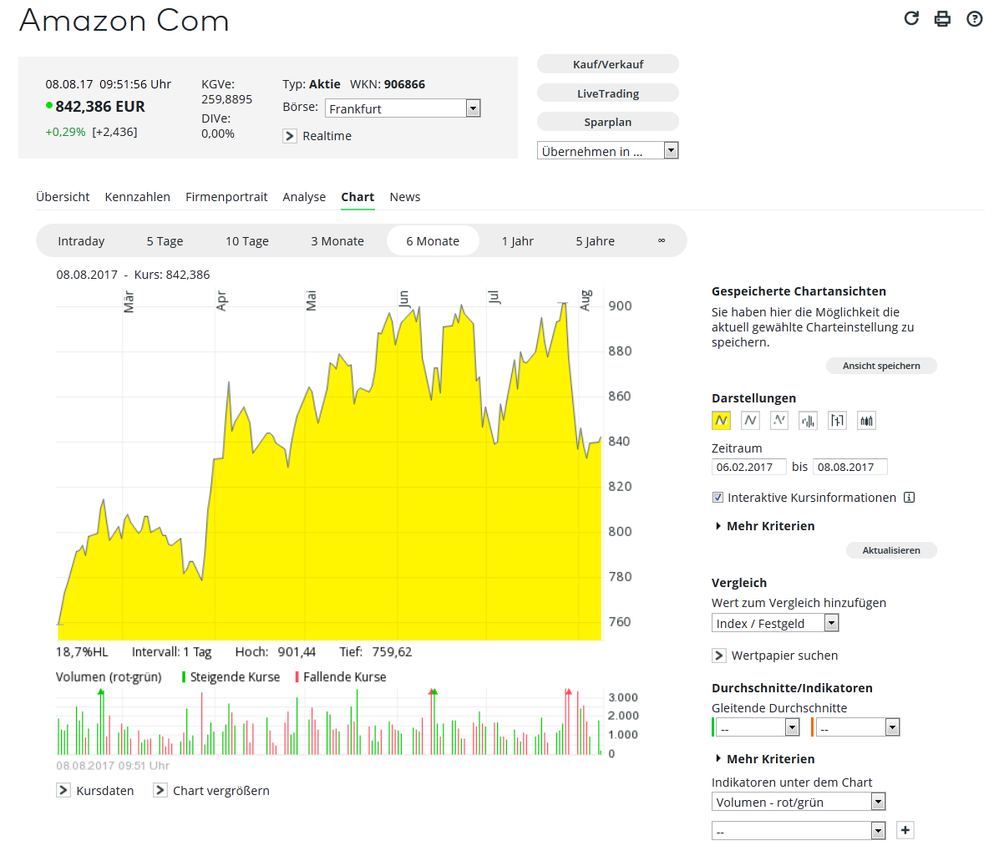Save the chart view with Ansicht speichern
Screen dimensions: 999x850
click(881, 365)
